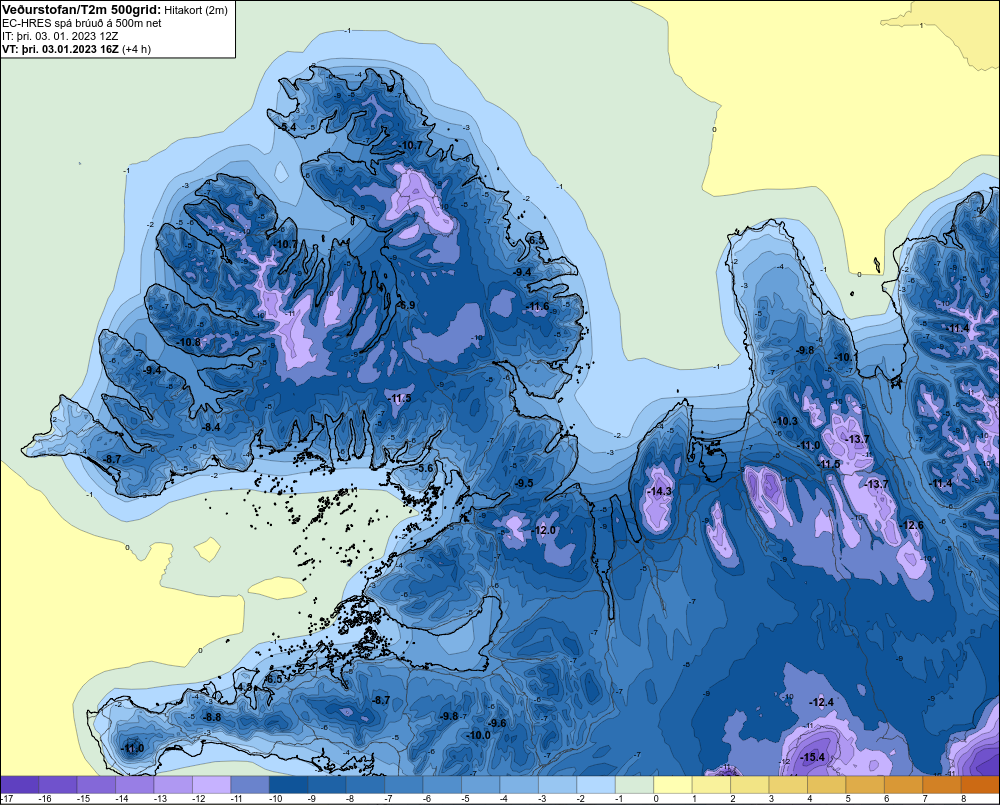Click the map title 'Veðurstofan/T2m 500grid'
The image size is (1000, 805).
point(82,10)
